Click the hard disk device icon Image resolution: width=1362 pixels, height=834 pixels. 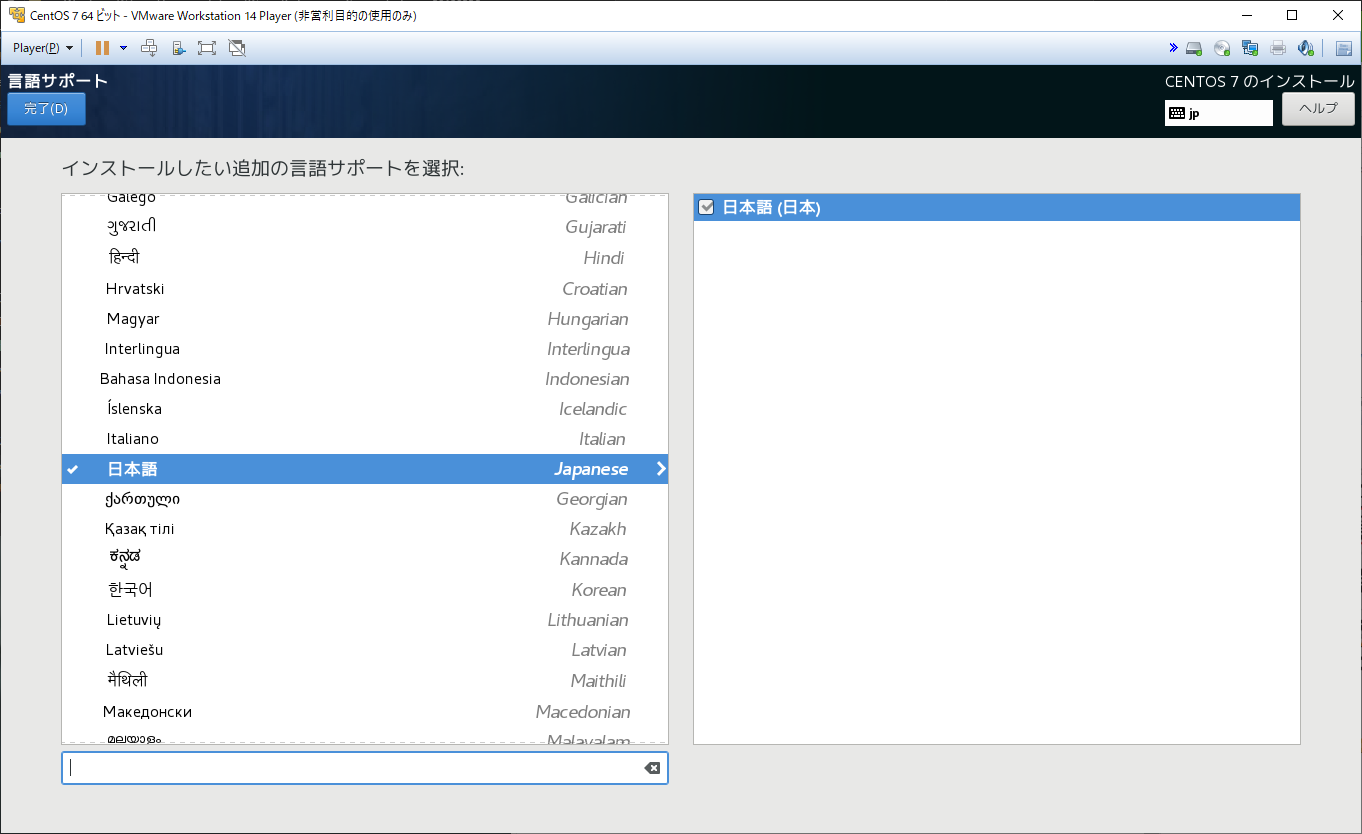coord(1194,48)
